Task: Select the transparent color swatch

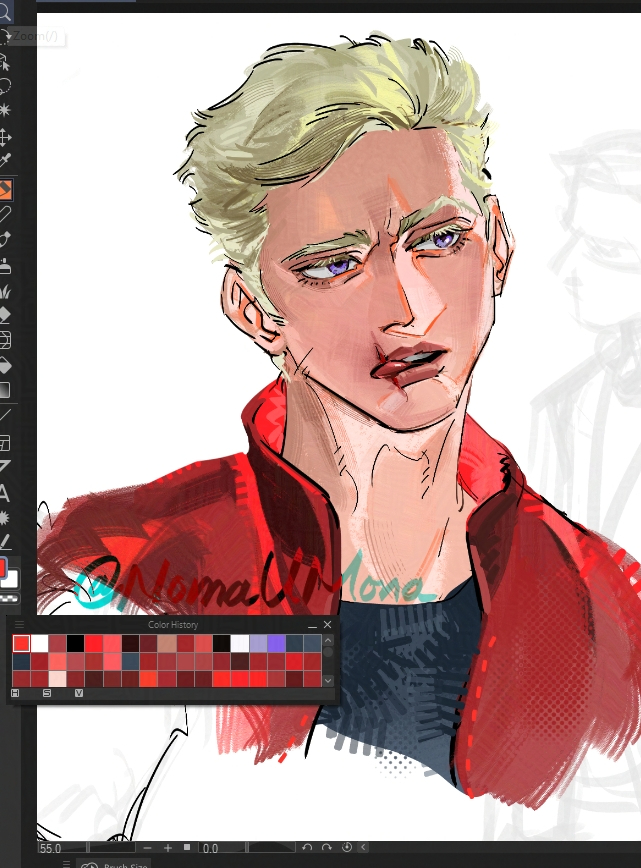Action: pyautogui.click(x=10, y=598)
